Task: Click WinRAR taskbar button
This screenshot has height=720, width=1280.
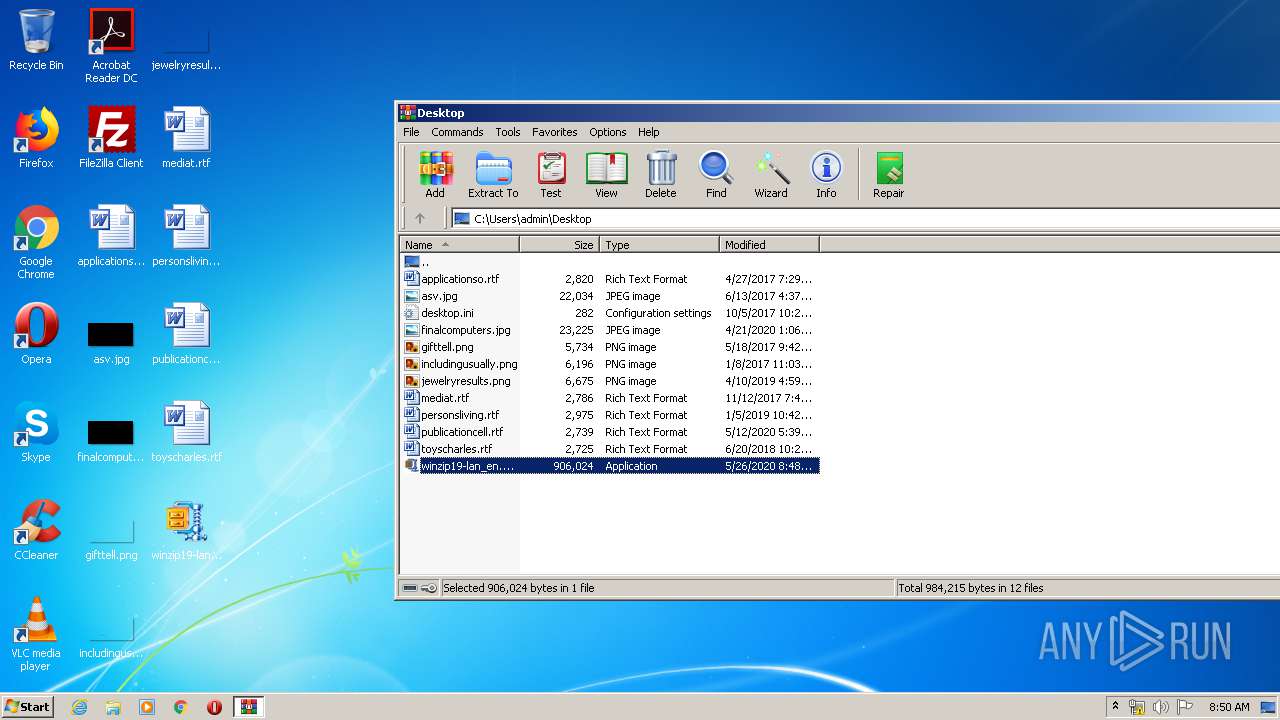Action: [248, 707]
